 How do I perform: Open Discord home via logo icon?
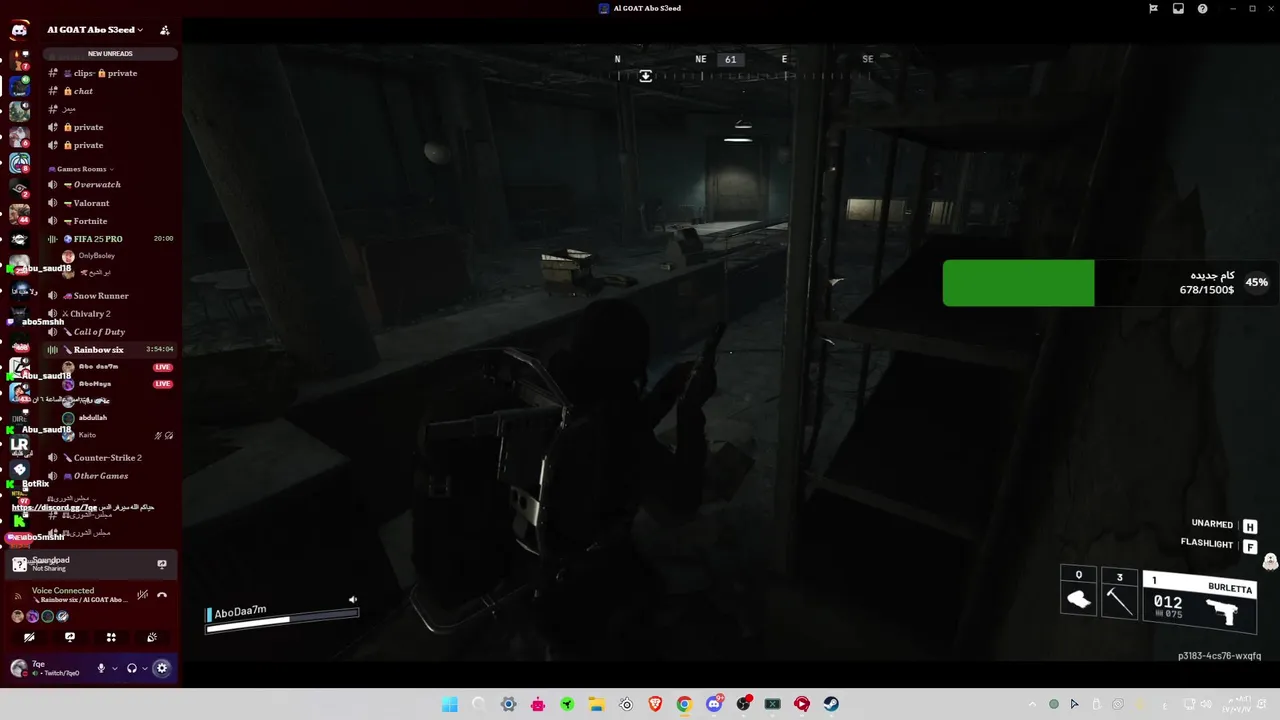[x=19, y=30]
